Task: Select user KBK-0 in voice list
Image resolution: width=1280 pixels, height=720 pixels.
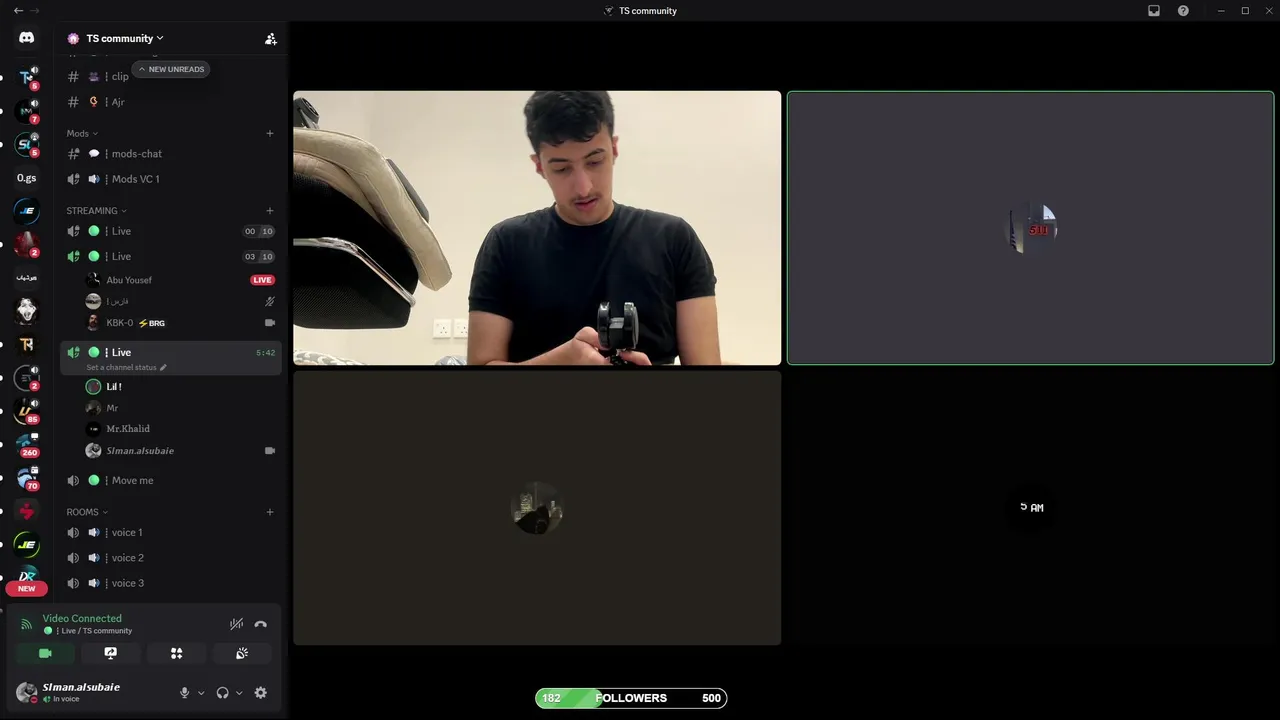Action: pyautogui.click(x=120, y=323)
